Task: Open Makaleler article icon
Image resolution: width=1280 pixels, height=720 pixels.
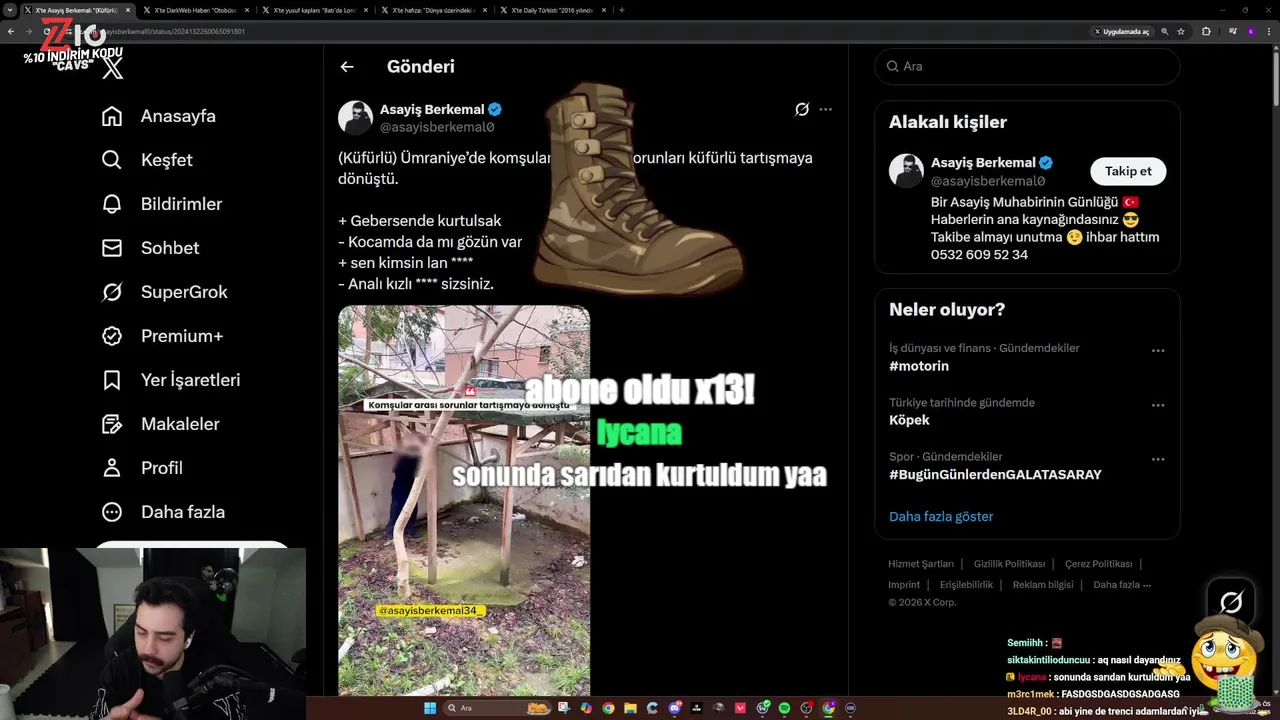Action: tap(112, 424)
